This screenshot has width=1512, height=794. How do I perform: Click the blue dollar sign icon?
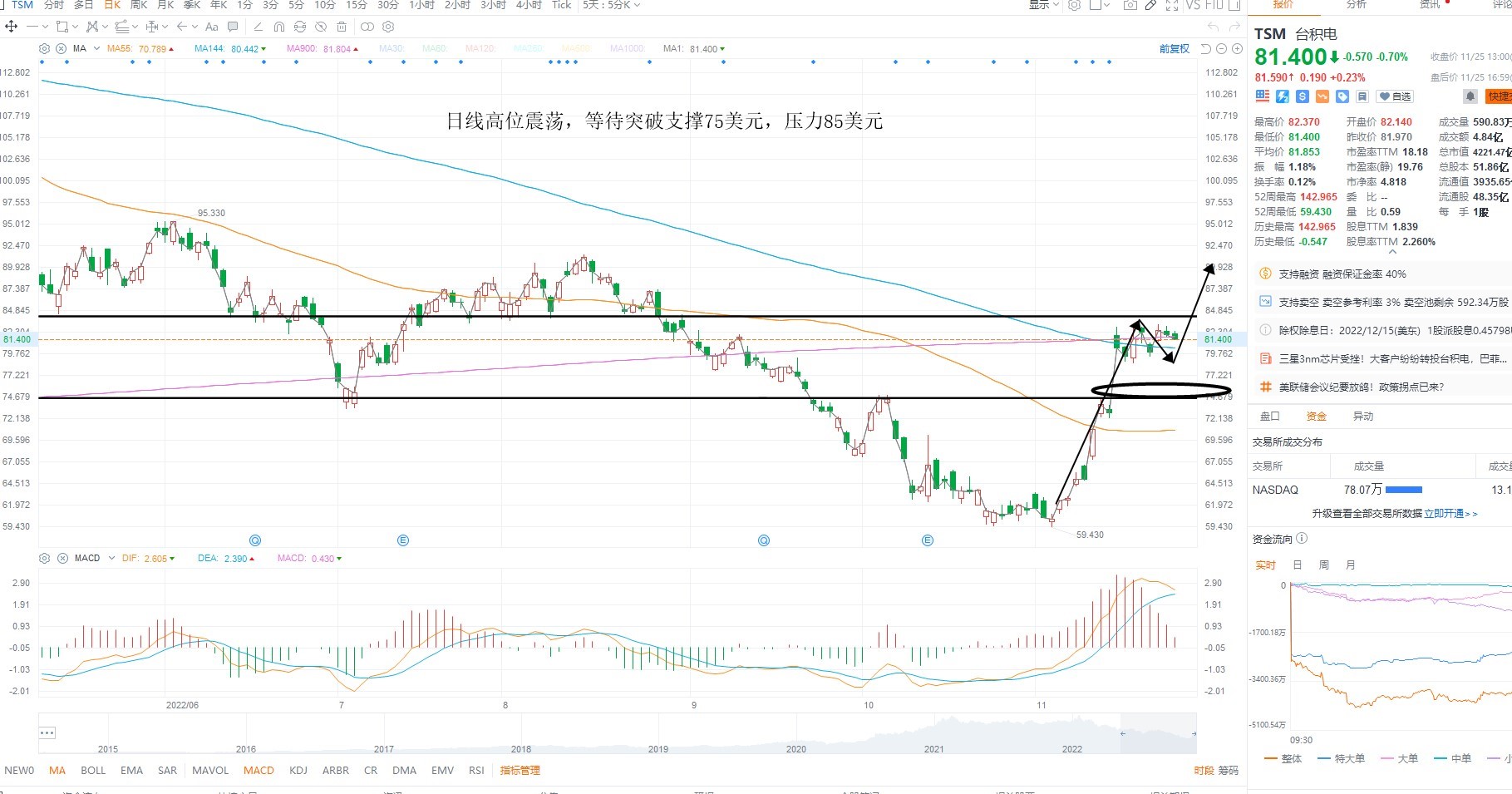[1303, 96]
